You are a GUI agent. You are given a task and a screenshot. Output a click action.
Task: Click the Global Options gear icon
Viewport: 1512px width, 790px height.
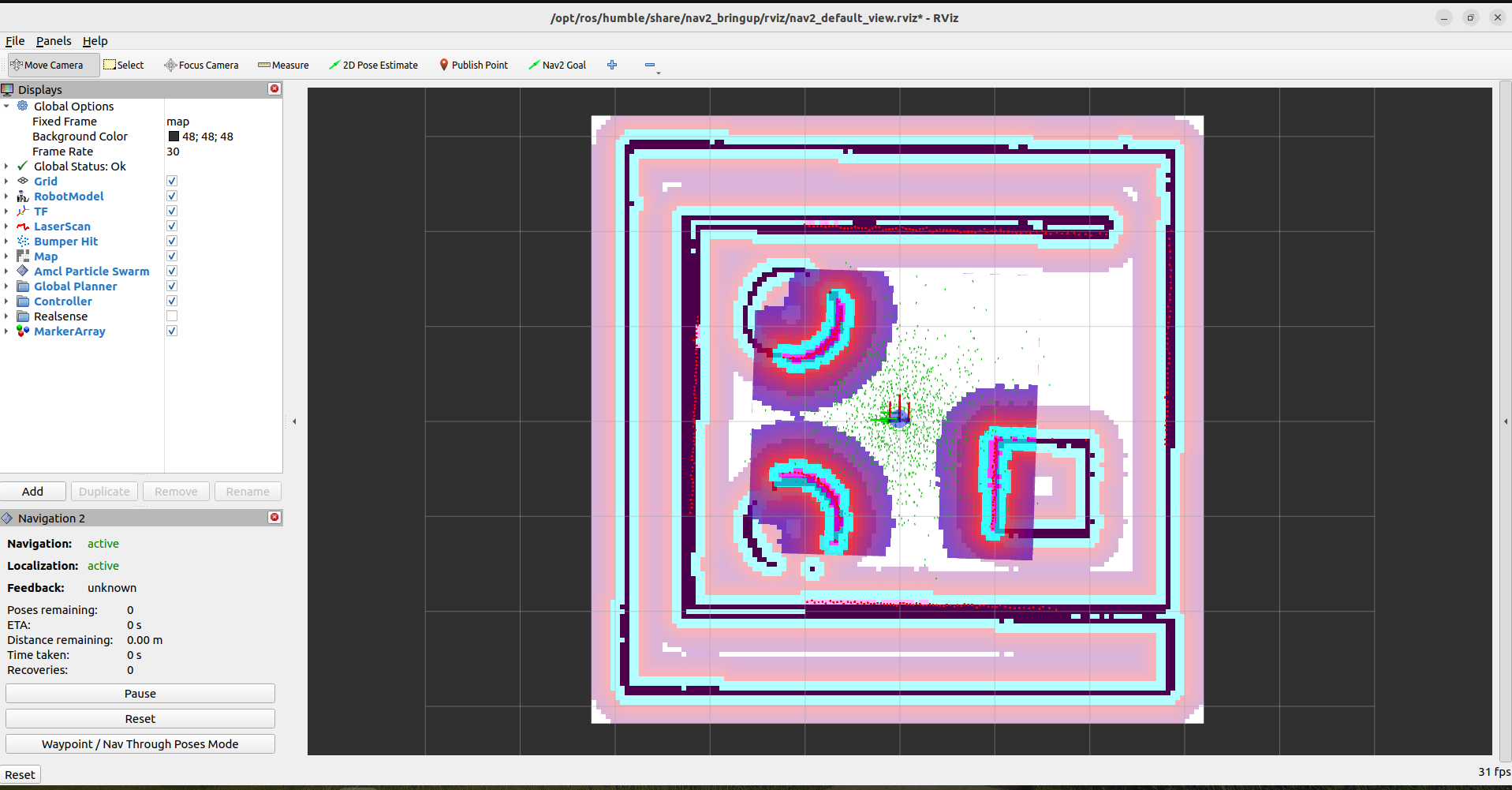[23, 106]
